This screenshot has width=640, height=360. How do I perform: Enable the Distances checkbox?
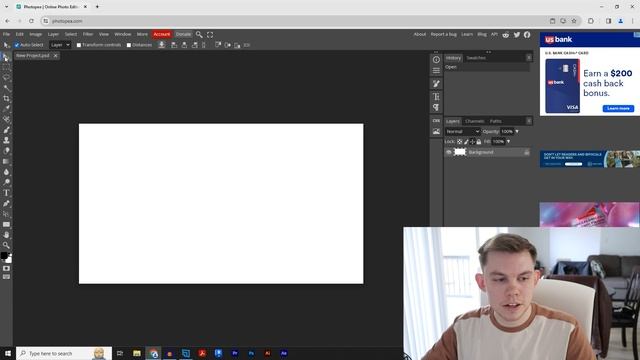[129, 45]
